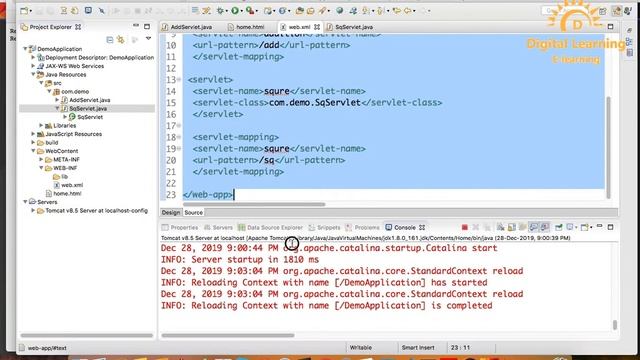Click the Run Last Tool red icon
Image resolution: width=640 pixels, height=360 pixels.
[249, 11]
